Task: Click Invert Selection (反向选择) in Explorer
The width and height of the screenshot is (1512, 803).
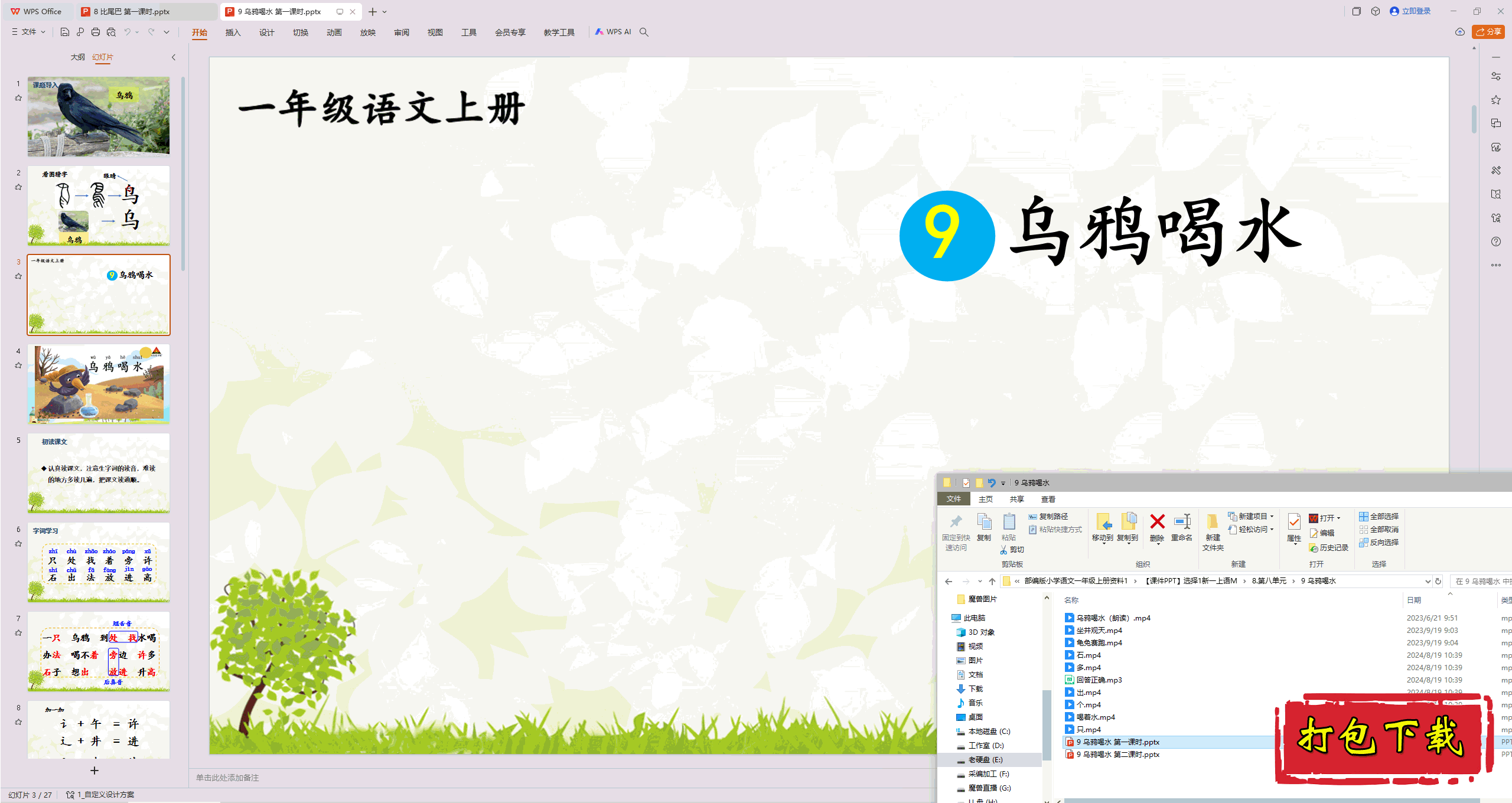Action: tap(1379, 543)
